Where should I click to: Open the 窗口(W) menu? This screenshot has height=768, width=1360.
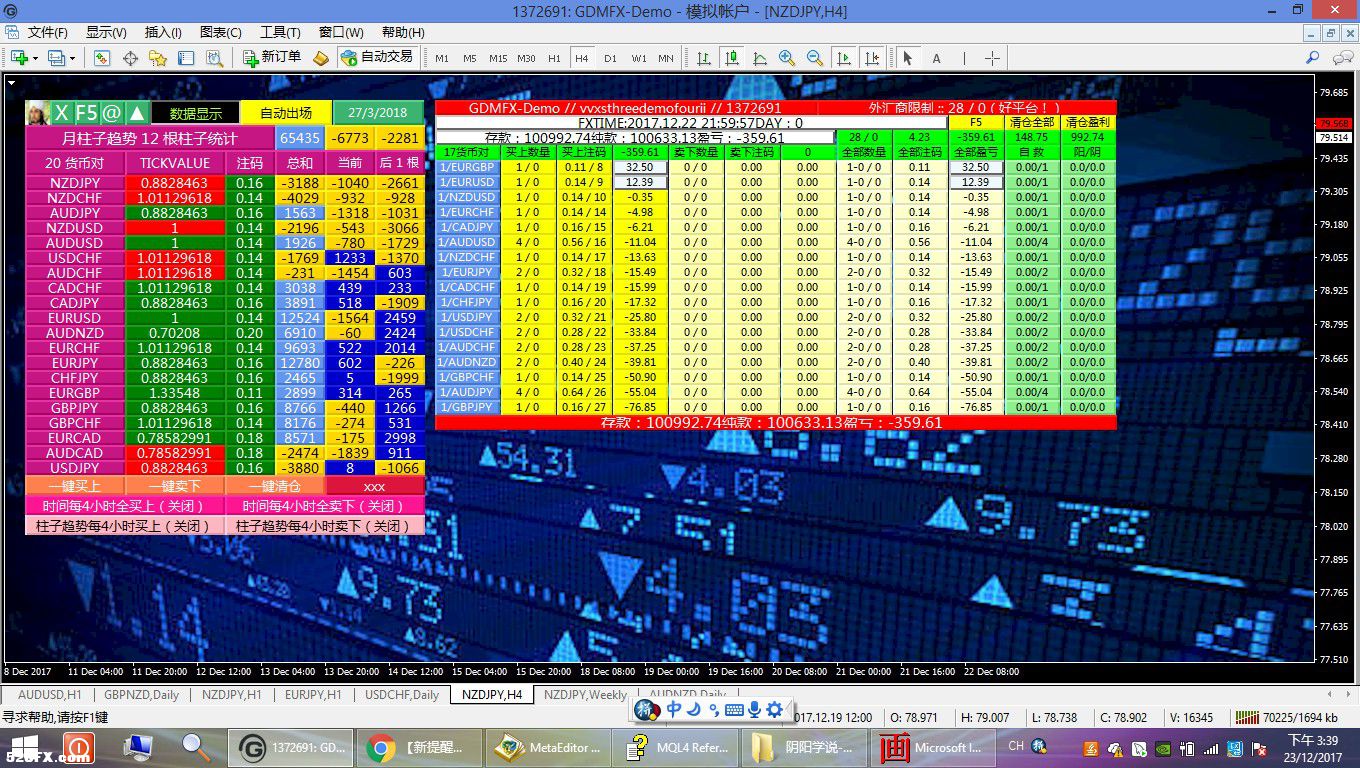pyautogui.click(x=341, y=32)
